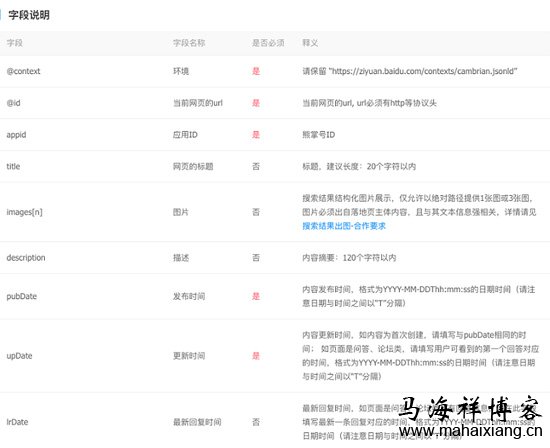Click the 内容摘要 120个字符以内 description
This screenshot has height=448, width=550.
349,258
